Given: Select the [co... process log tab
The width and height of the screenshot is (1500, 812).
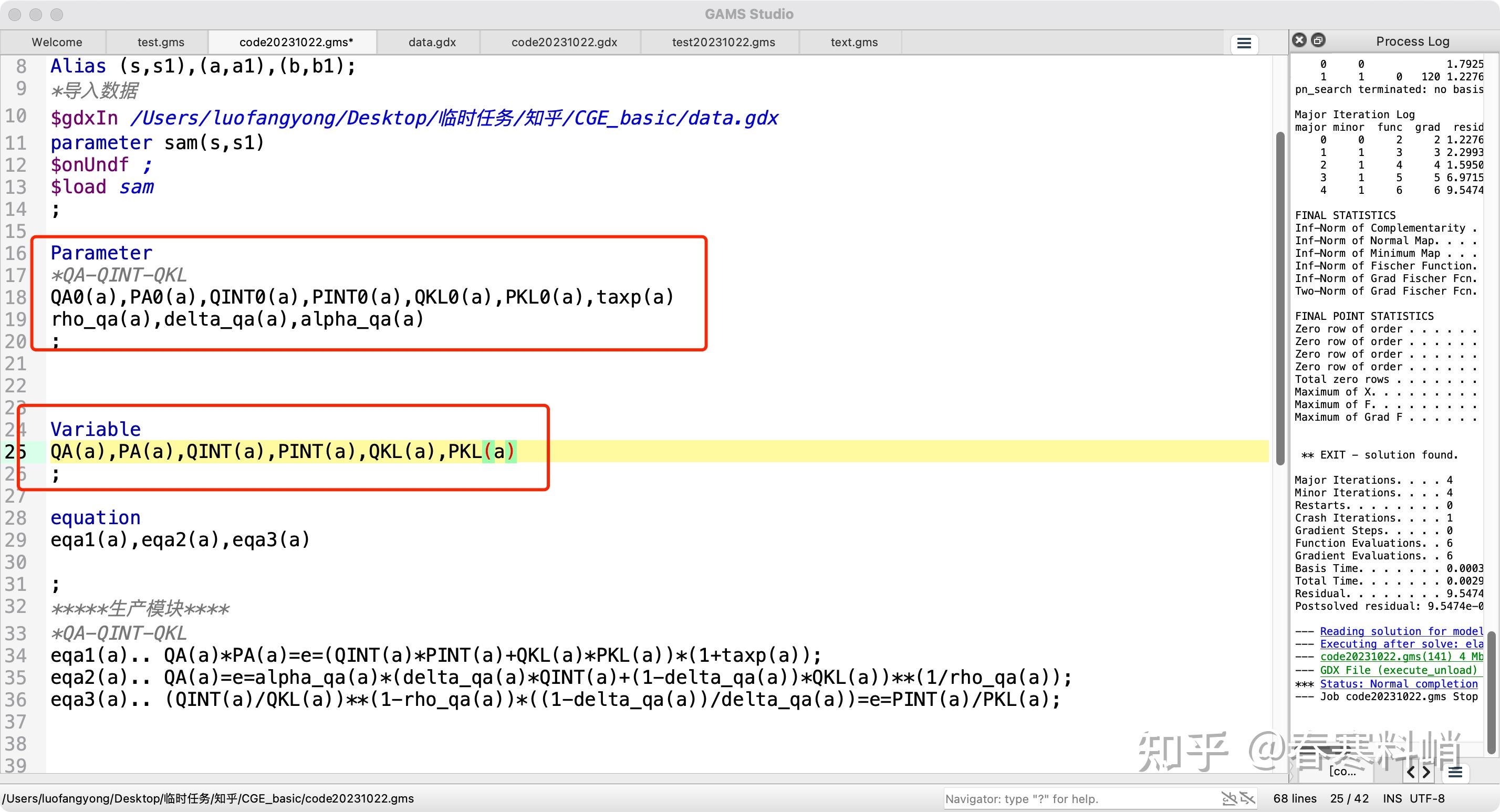Looking at the screenshot, I should pos(1342,772).
